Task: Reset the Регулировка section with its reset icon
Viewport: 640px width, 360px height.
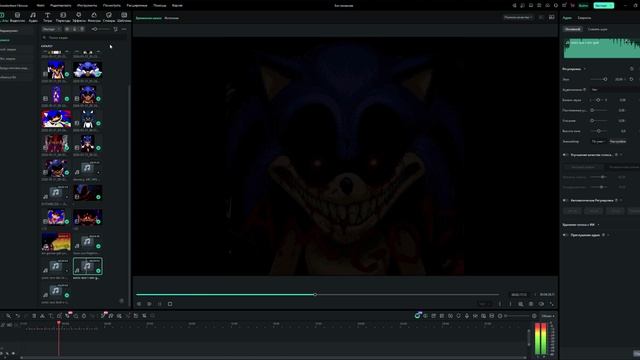Action: [x=632, y=69]
